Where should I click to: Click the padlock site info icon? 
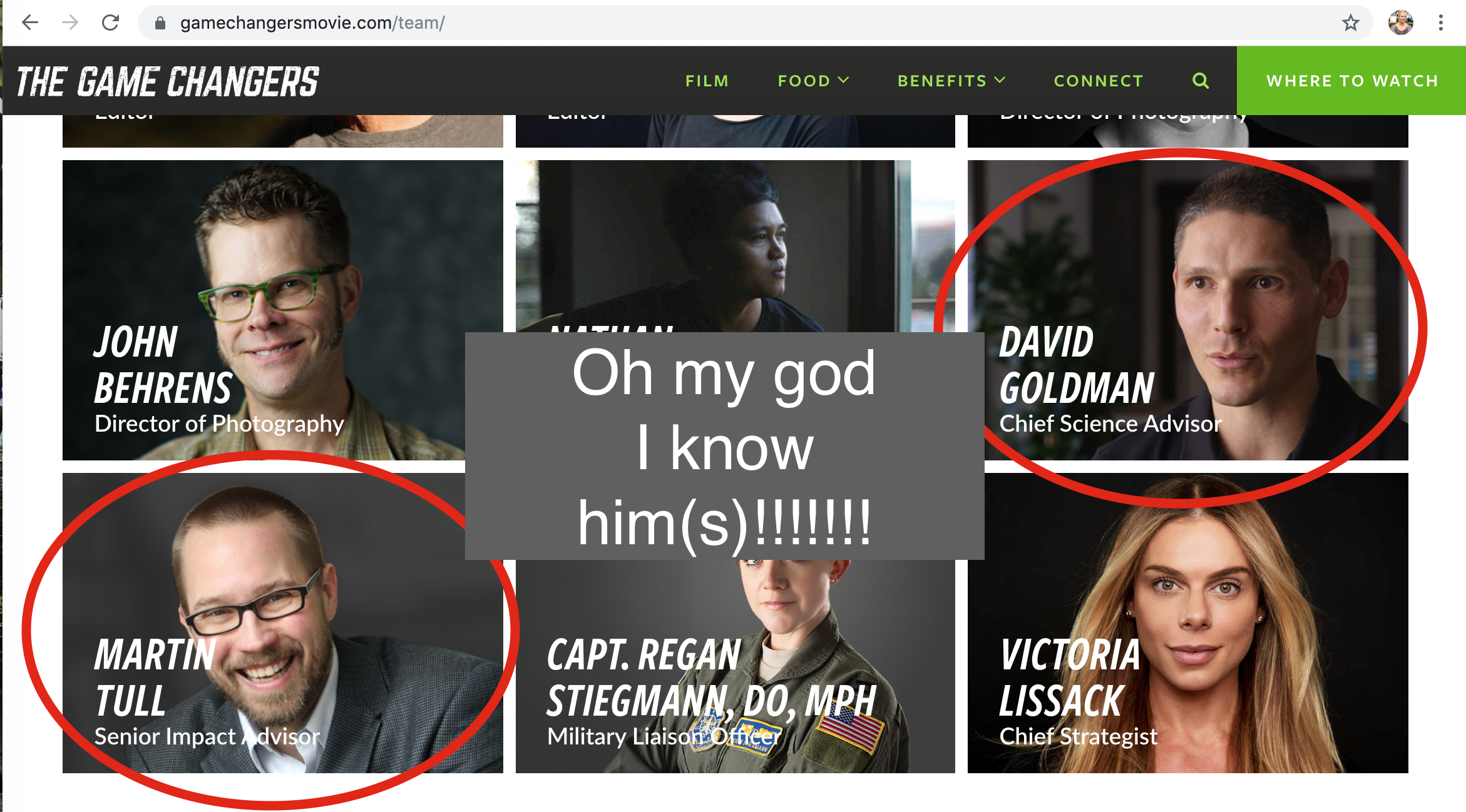[160, 23]
